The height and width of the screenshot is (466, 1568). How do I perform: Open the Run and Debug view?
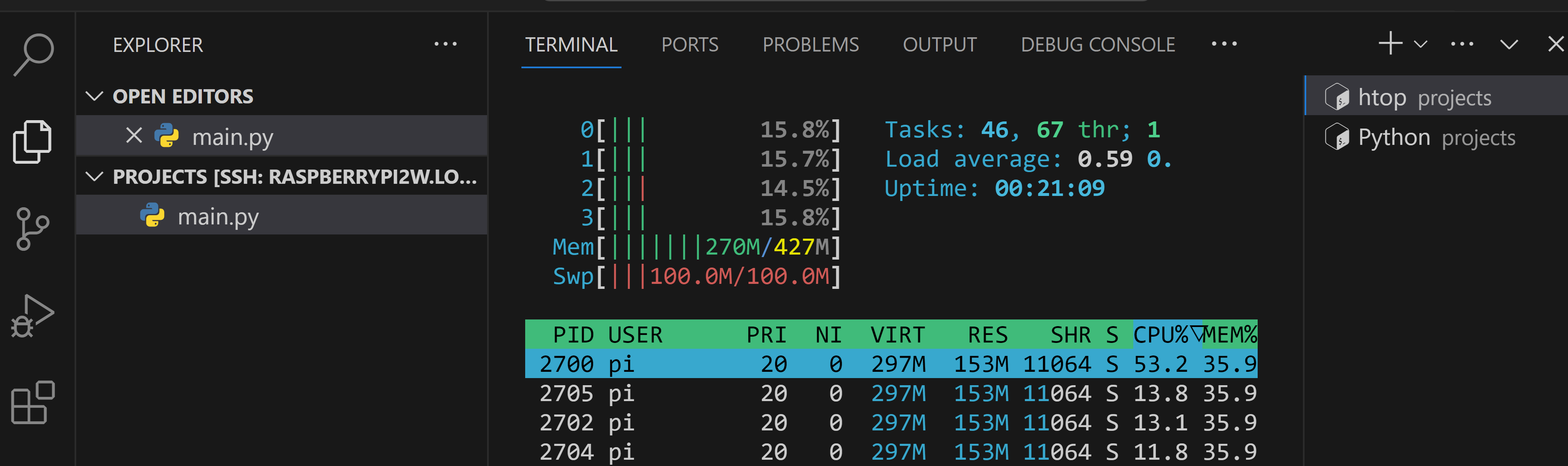click(32, 316)
